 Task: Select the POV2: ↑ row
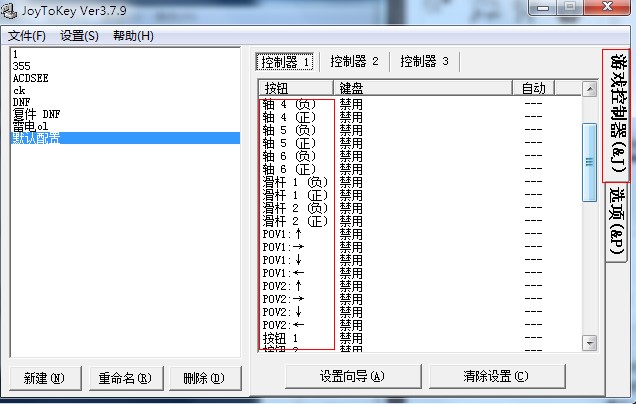click(x=420, y=286)
